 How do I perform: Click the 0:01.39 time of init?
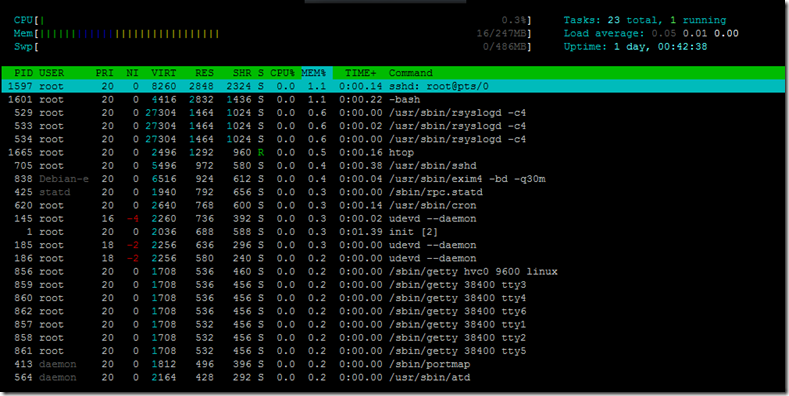(360, 232)
